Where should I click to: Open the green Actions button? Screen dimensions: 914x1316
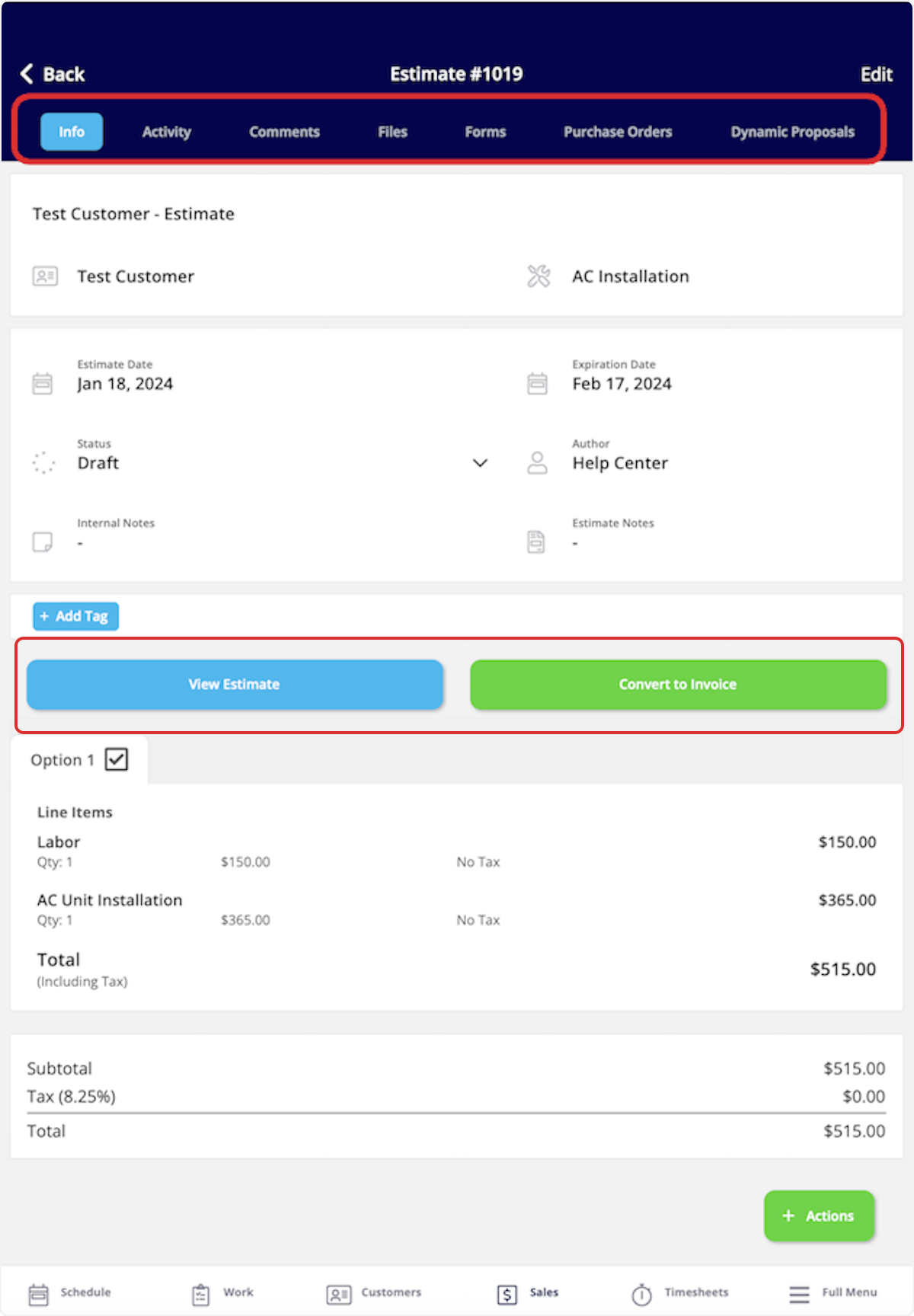pos(819,1215)
